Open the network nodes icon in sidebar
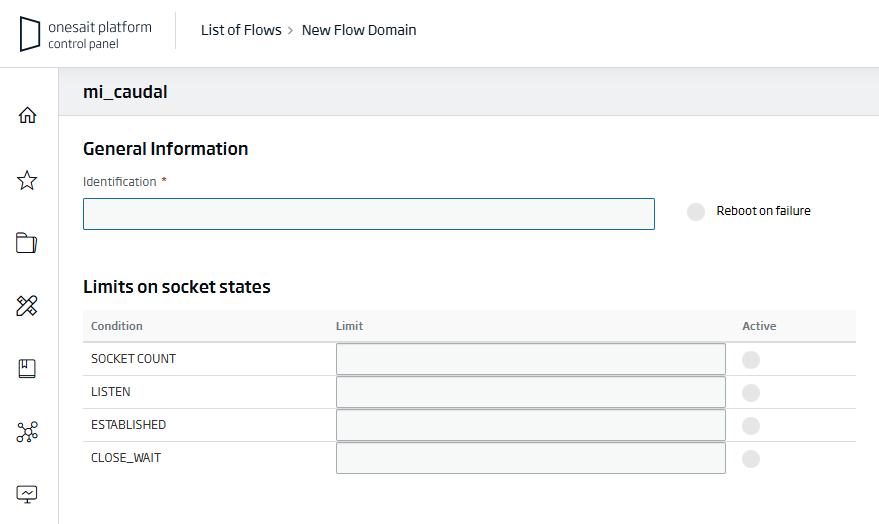879x524 pixels. (28, 432)
